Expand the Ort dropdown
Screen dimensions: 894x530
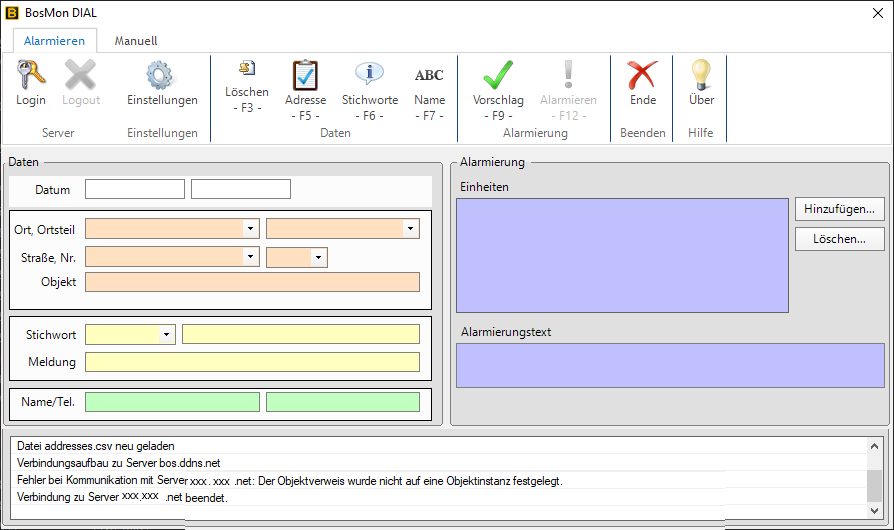pos(249,229)
